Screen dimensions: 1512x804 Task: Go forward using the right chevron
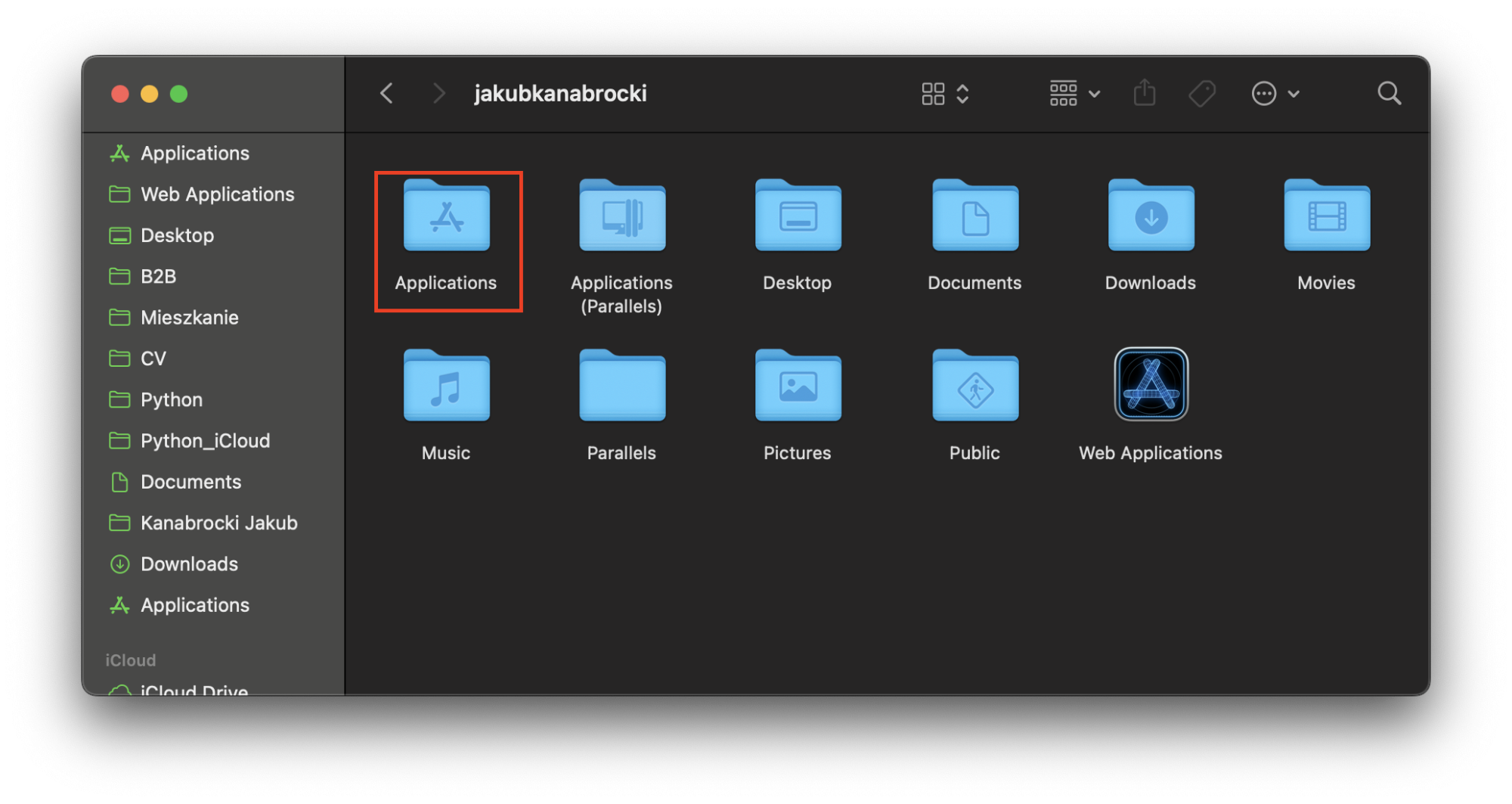(438, 94)
